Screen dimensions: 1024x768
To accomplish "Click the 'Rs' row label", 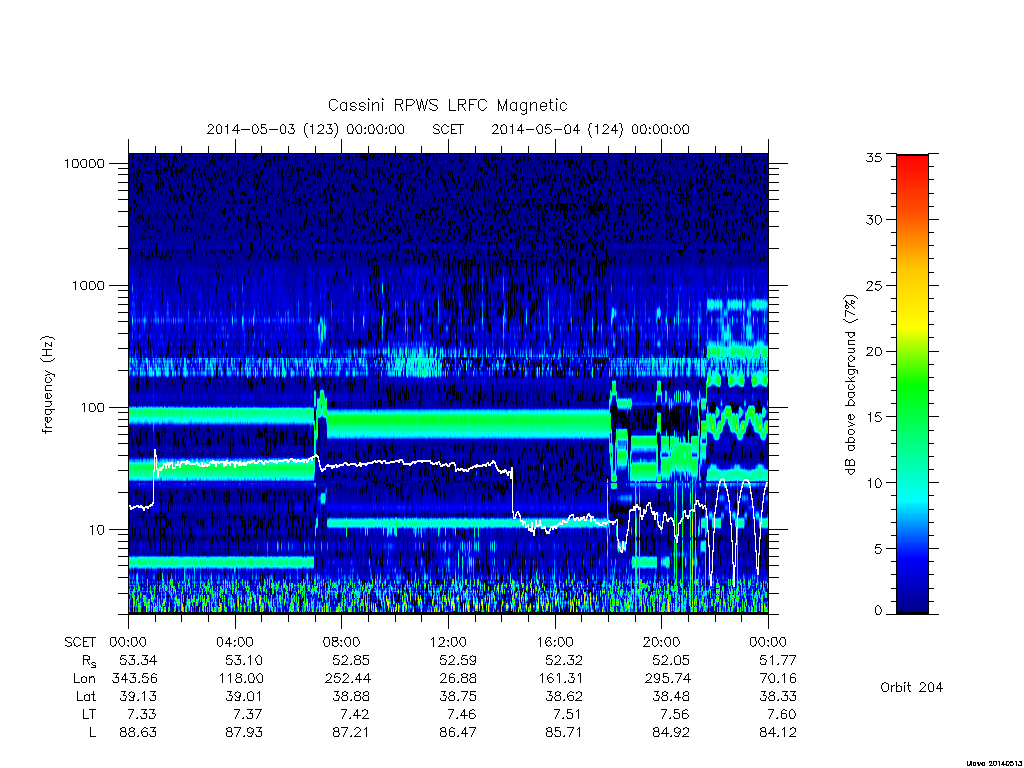I will 89,661.
